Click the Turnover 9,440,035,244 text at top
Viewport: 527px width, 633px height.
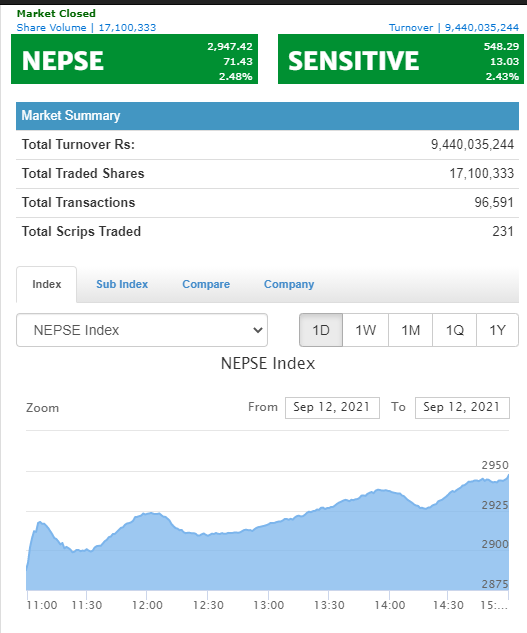tap(454, 27)
